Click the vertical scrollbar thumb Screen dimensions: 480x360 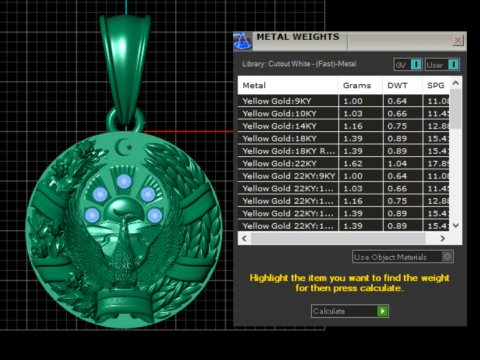click(x=456, y=109)
